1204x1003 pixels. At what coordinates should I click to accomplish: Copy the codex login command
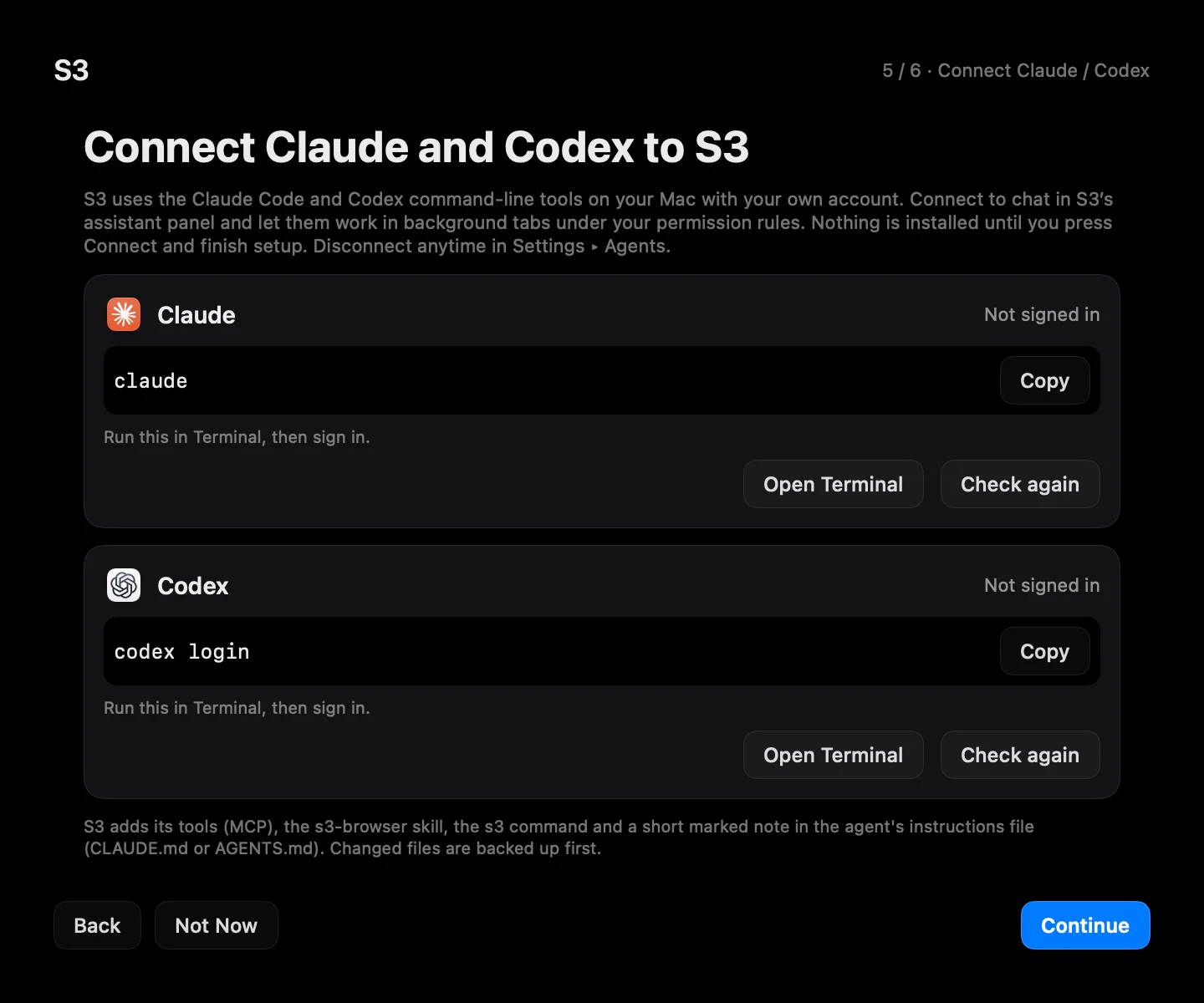click(x=1044, y=651)
